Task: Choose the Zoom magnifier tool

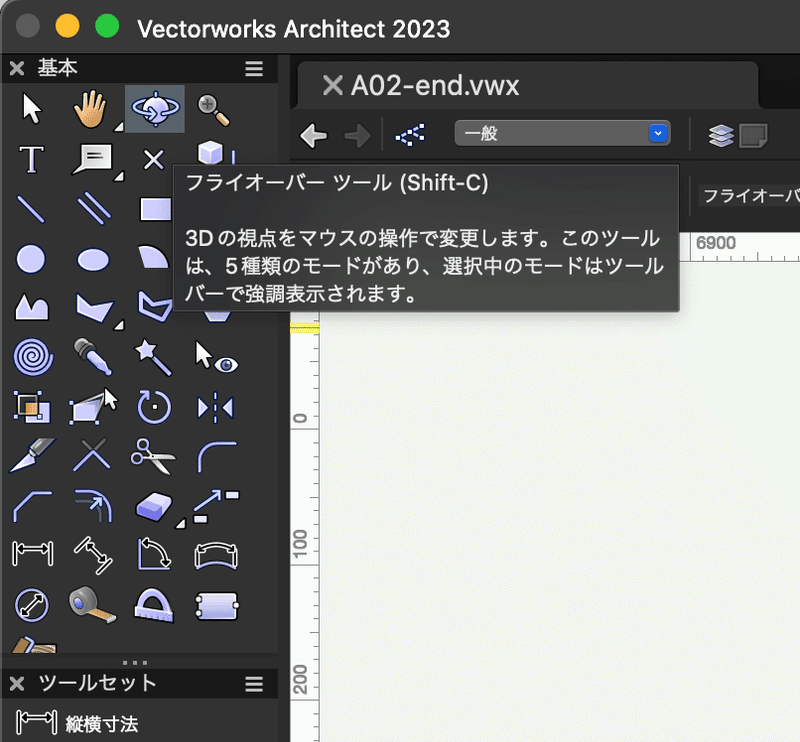Action: [214, 108]
